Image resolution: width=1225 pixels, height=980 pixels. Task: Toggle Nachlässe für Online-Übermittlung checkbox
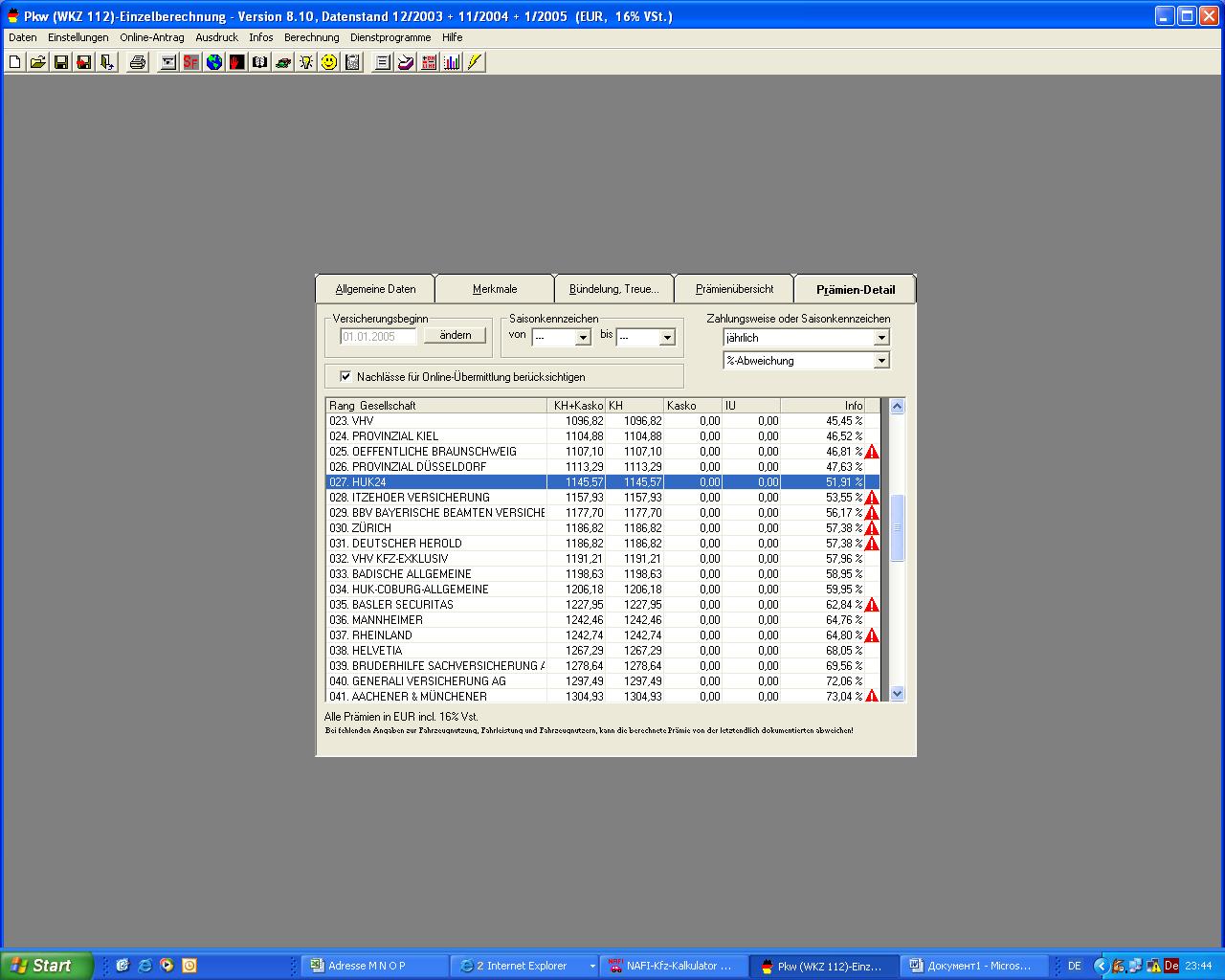(x=345, y=376)
